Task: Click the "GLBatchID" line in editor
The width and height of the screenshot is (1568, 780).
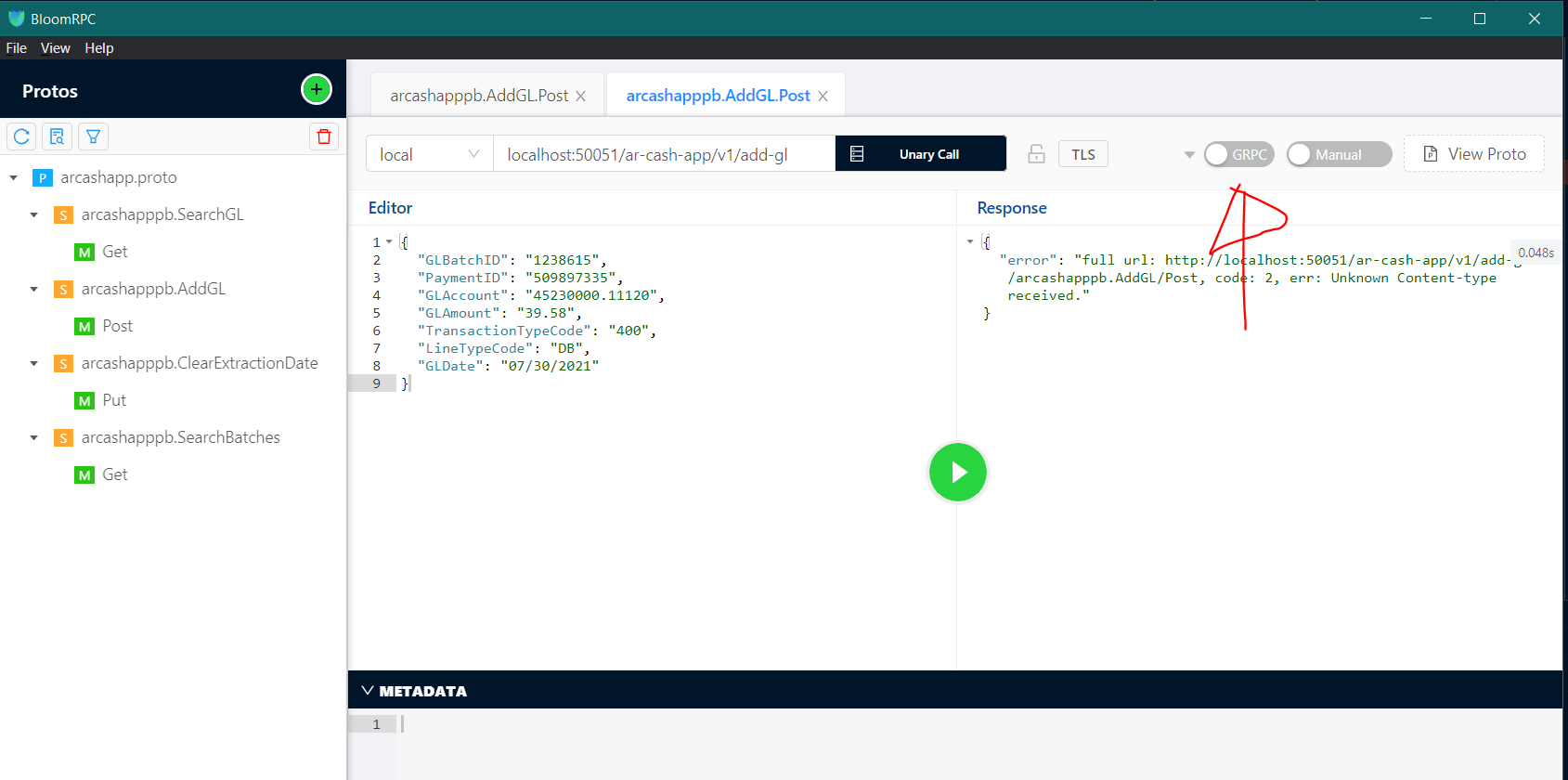Action: click(512, 260)
